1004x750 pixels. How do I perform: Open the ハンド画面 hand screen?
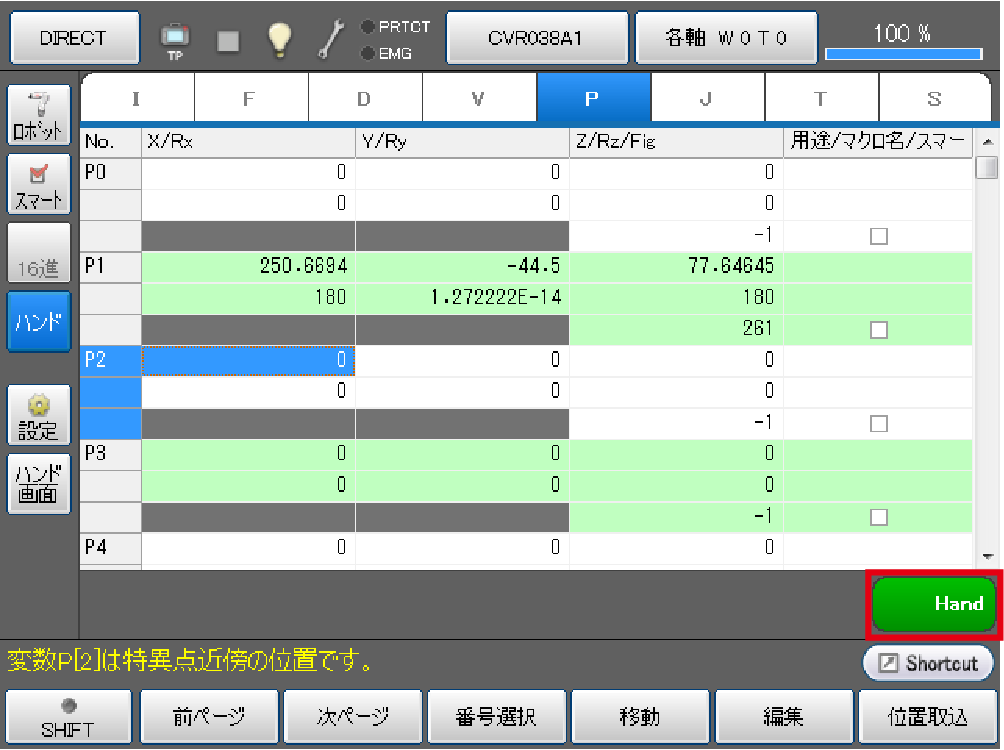coord(39,484)
